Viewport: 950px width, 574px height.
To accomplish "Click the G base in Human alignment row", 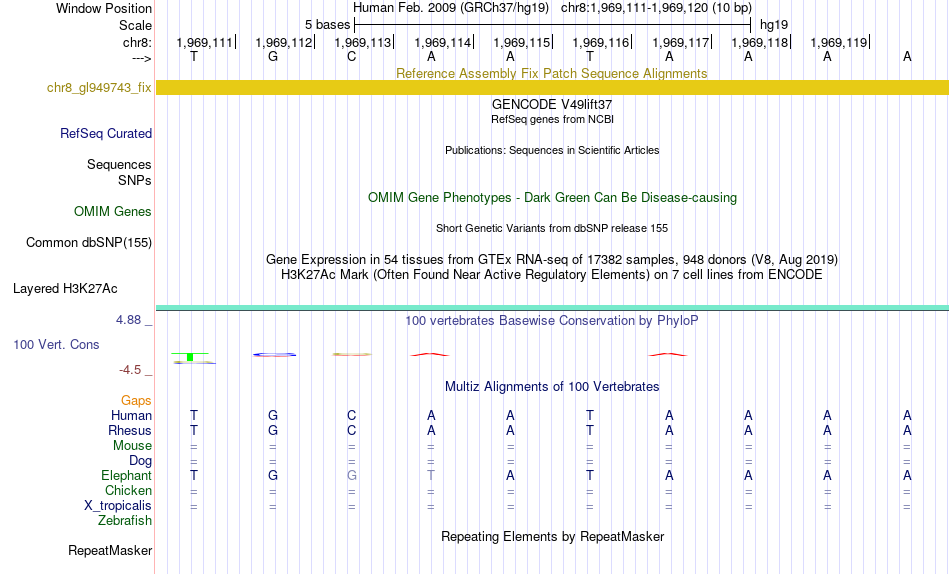I will (x=273, y=415).
